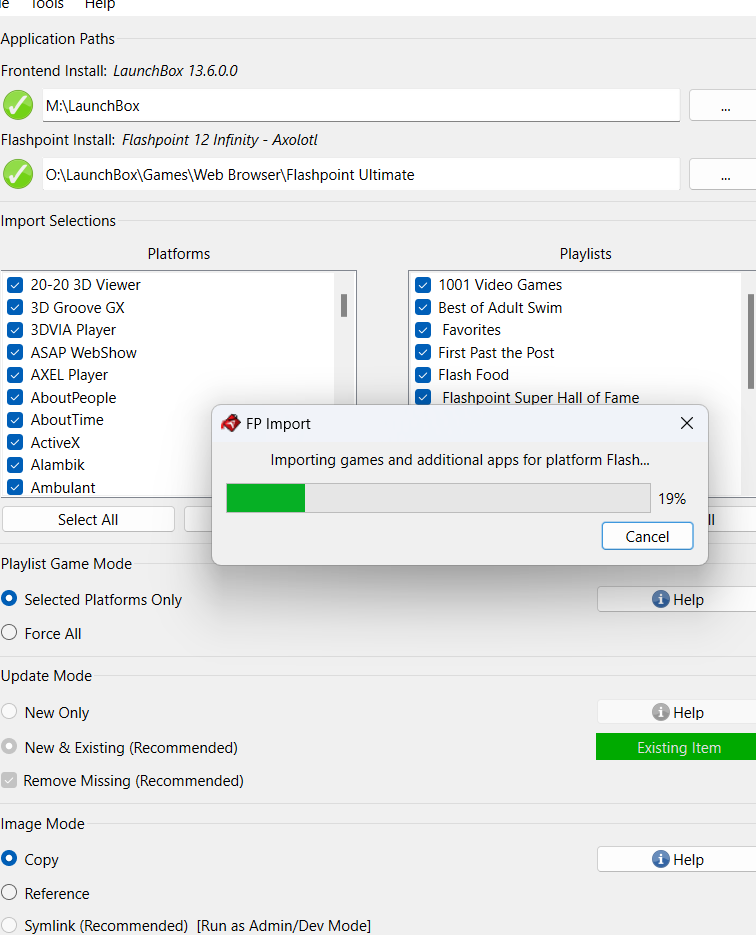This screenshot has height=935, width=756.
Task: Click the Platforms column heading
Action: coord(179,254)
